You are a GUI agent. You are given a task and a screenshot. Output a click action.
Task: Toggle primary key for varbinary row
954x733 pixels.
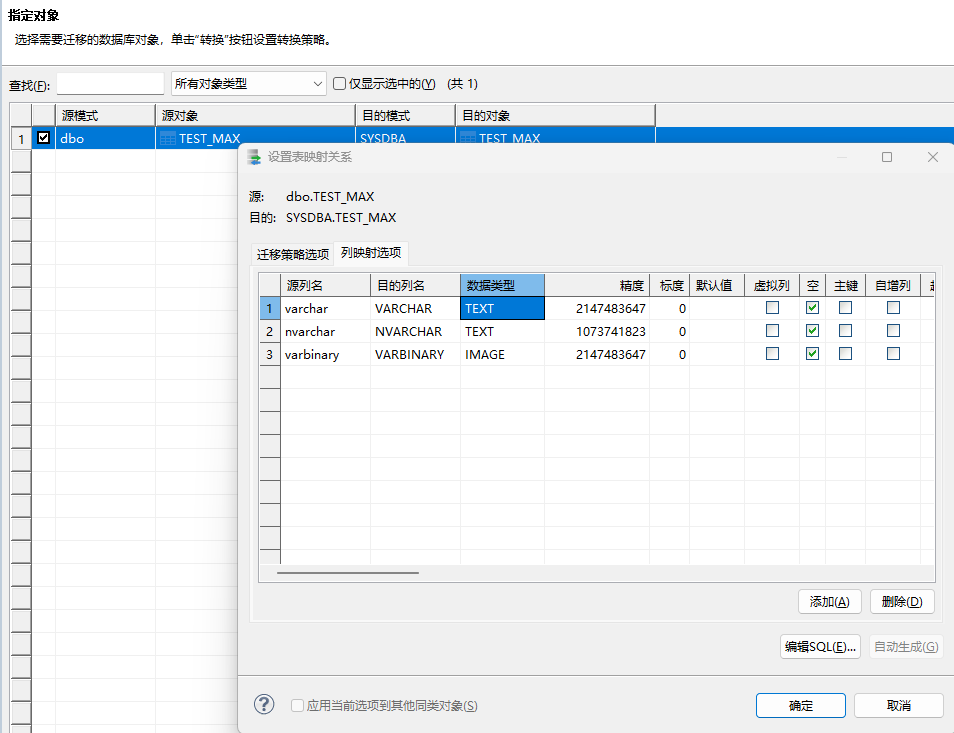point(845,353)
